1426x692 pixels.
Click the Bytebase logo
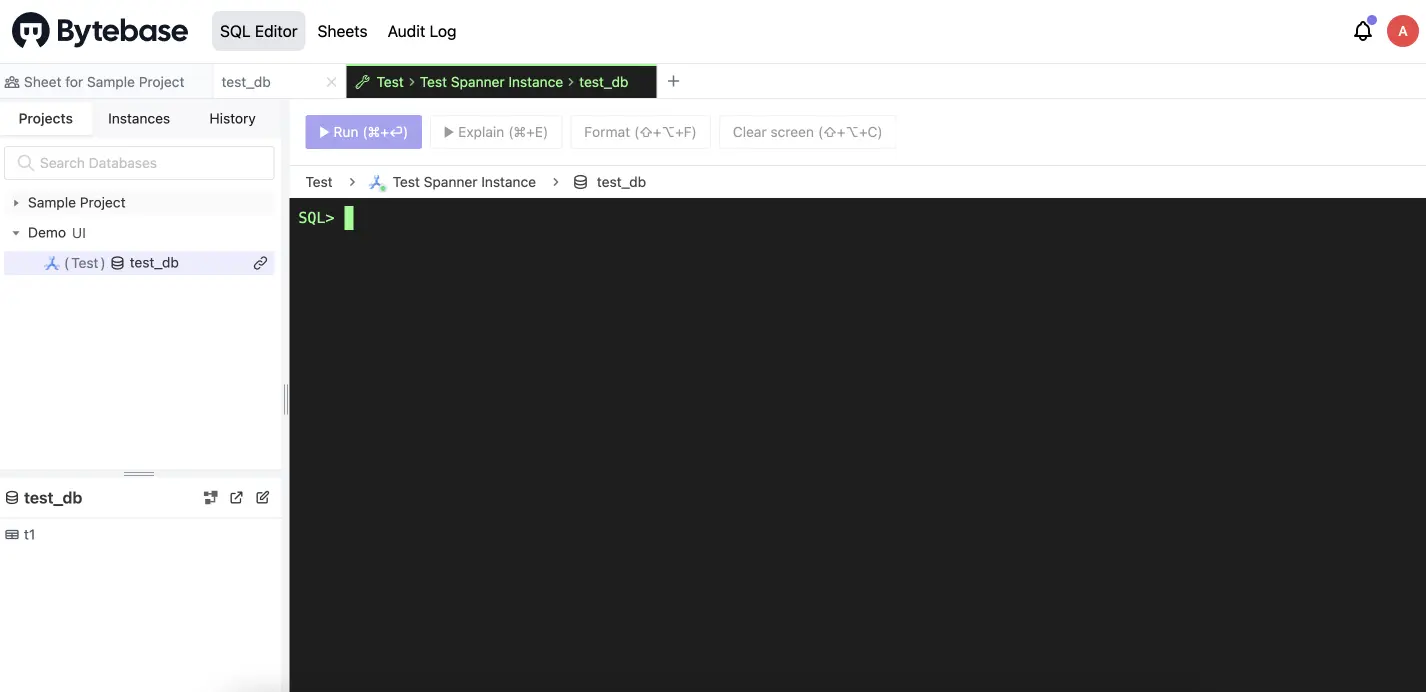(100, 31)
